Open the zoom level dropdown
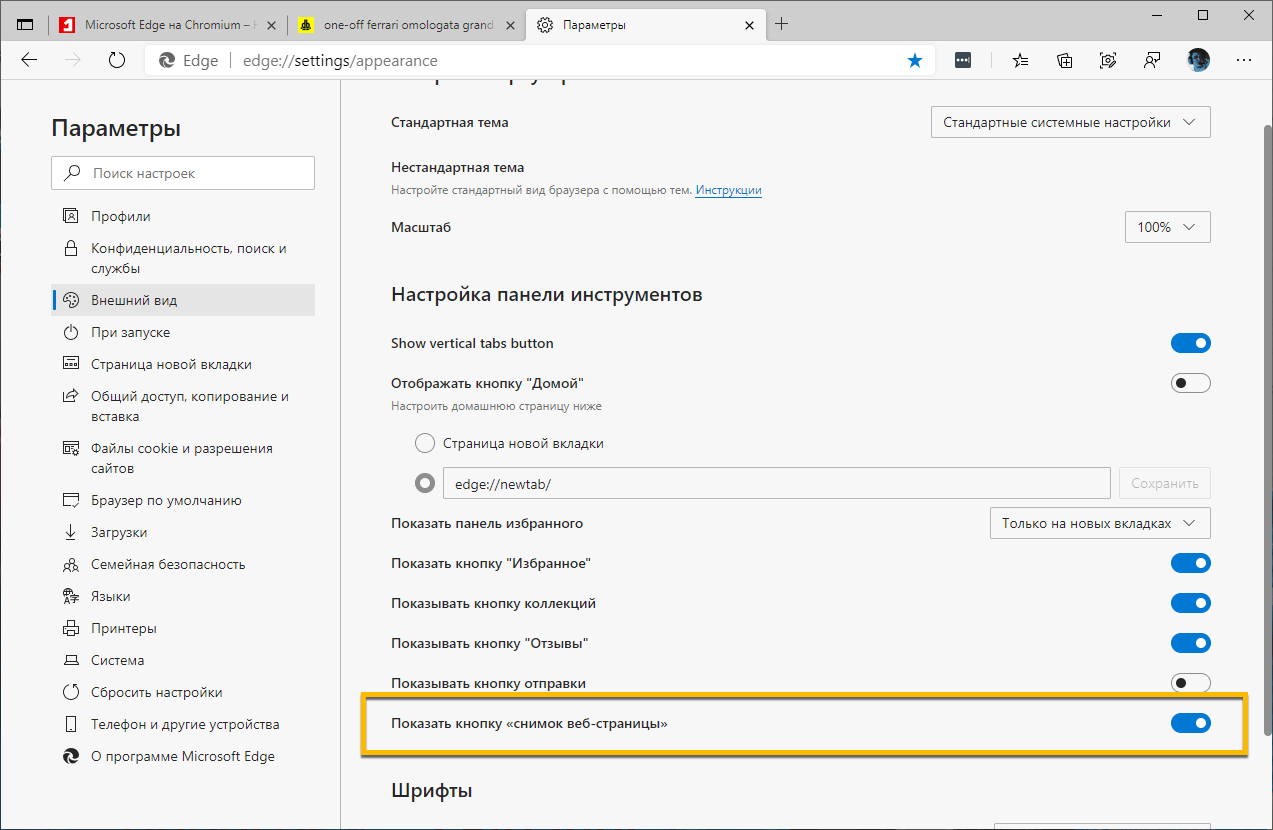Screen dimensions: 1273x830 click(1167, 226)
